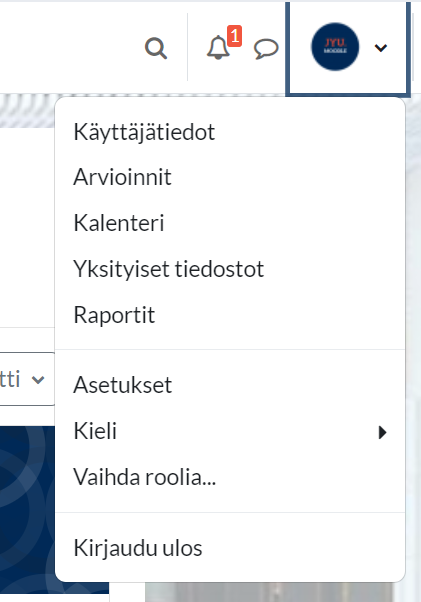
Task: Expand the Kieli submenu arrow
Action: click(382, 432)
